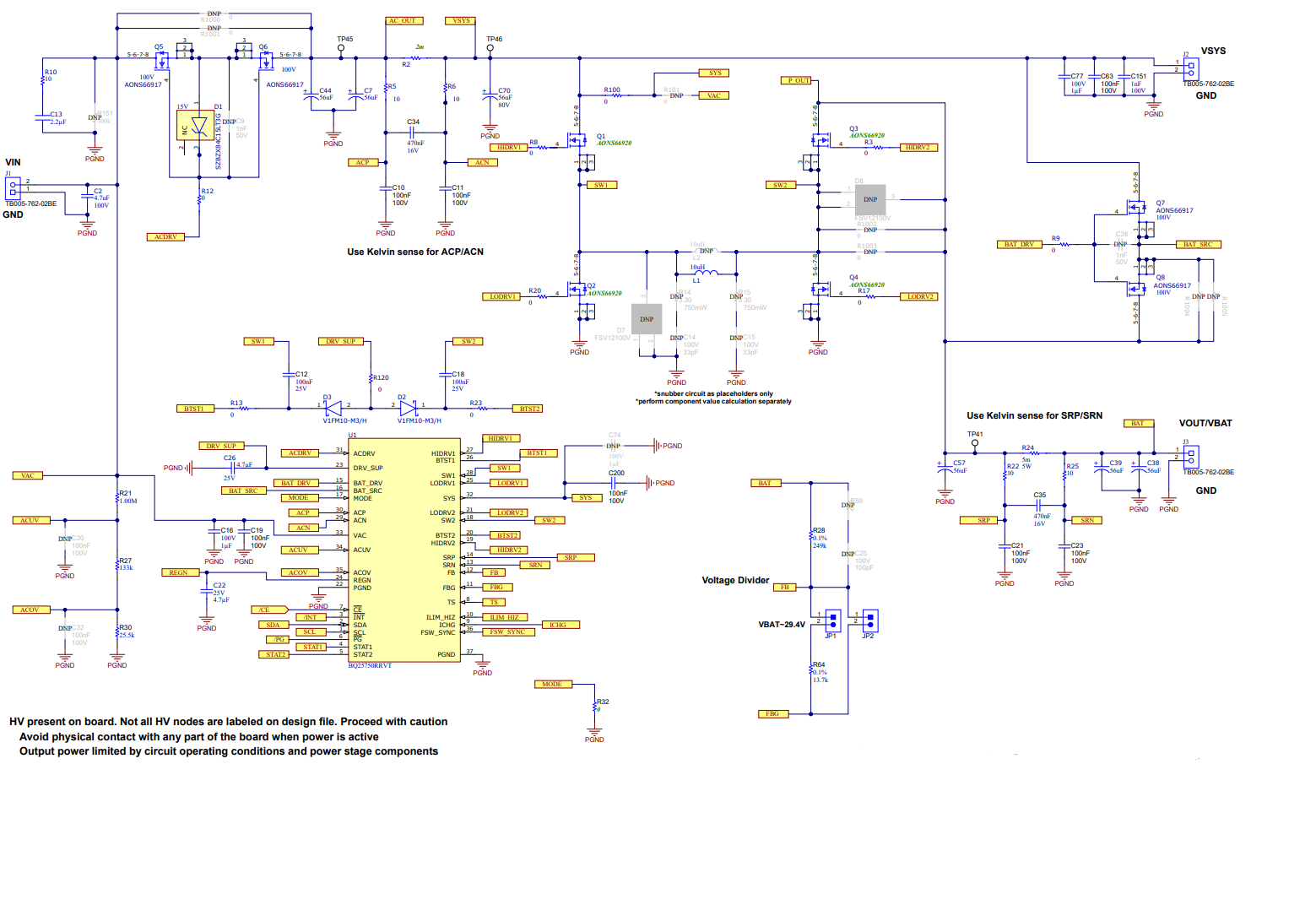Image resolution: width=1316 pixels, height=905 pixels.
Task: Click the SRN label right of C35
Action: click(1086, 521)
